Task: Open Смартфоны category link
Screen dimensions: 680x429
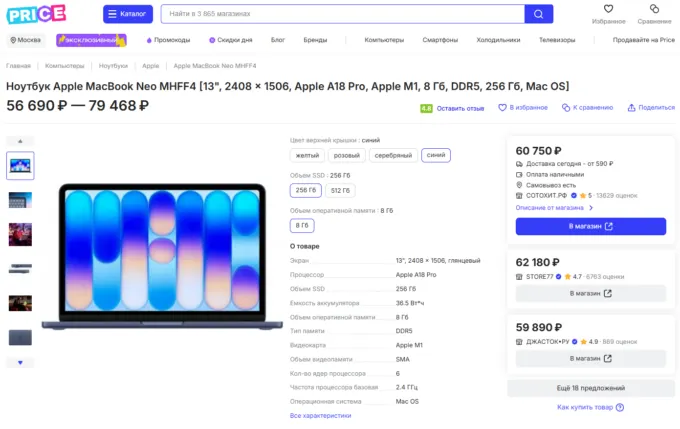Action: click(440, 40)
